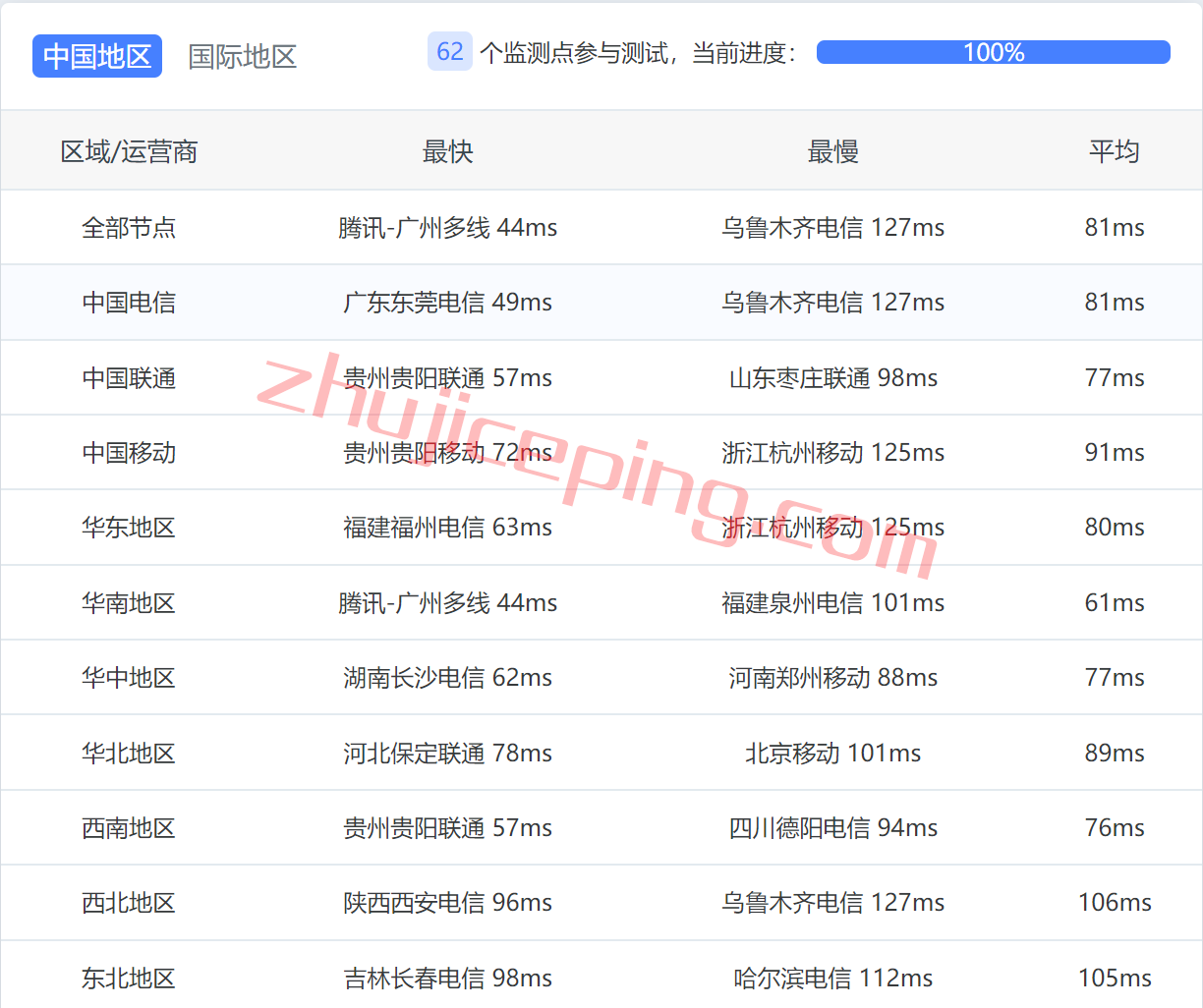Click the 62 monitoring points badge
Screen dimensions: 1203x1008
(450, 52)
